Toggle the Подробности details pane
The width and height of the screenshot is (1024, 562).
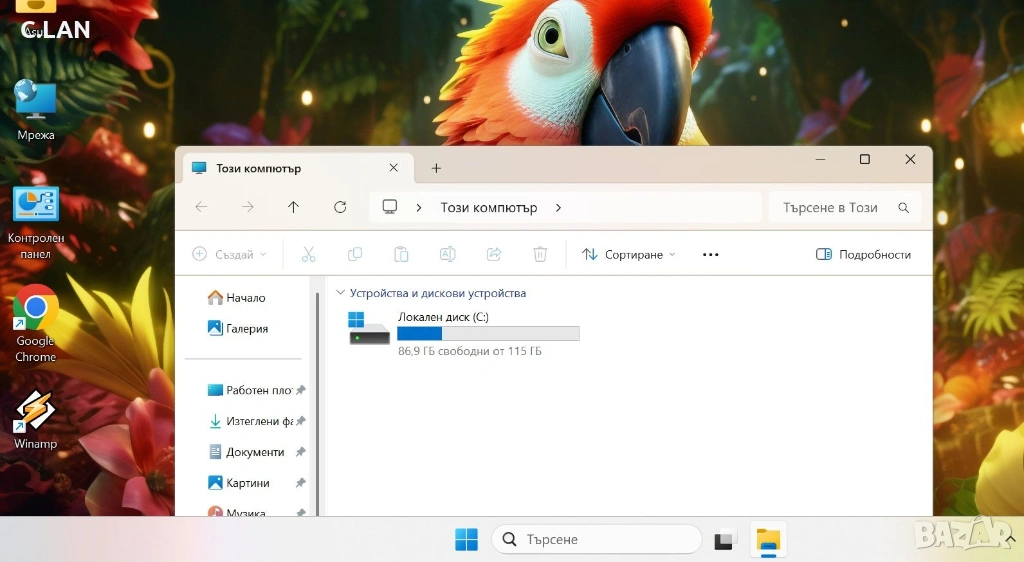(x=863, y=254)
